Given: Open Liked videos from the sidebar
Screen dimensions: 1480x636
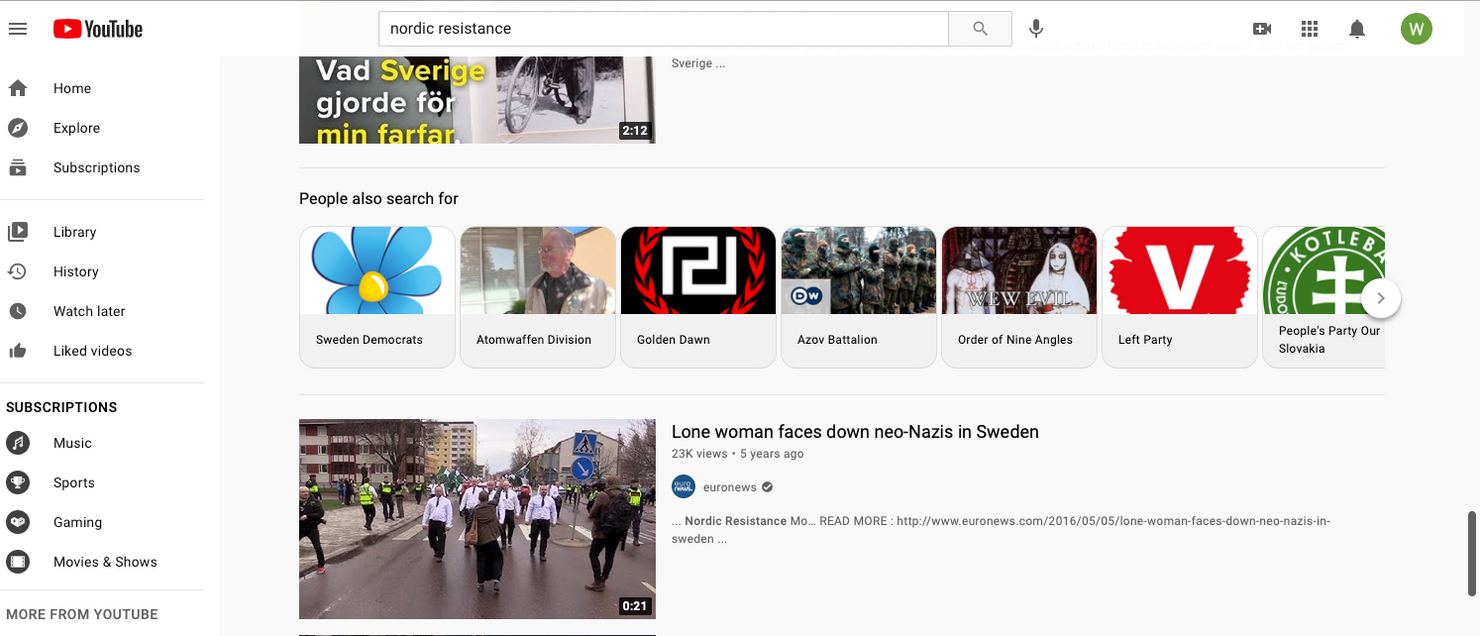Looking at the screenshot, I should [93, 351].
